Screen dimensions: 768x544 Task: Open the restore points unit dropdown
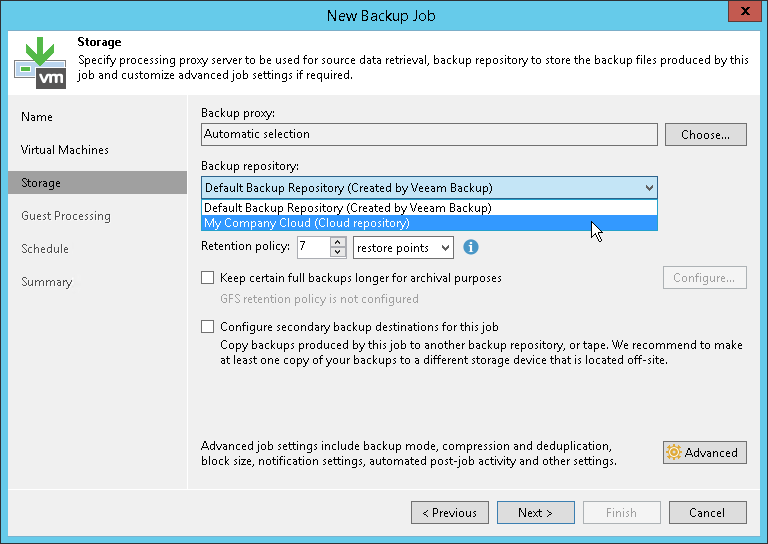pyautogui.click(x=404, y=247)
